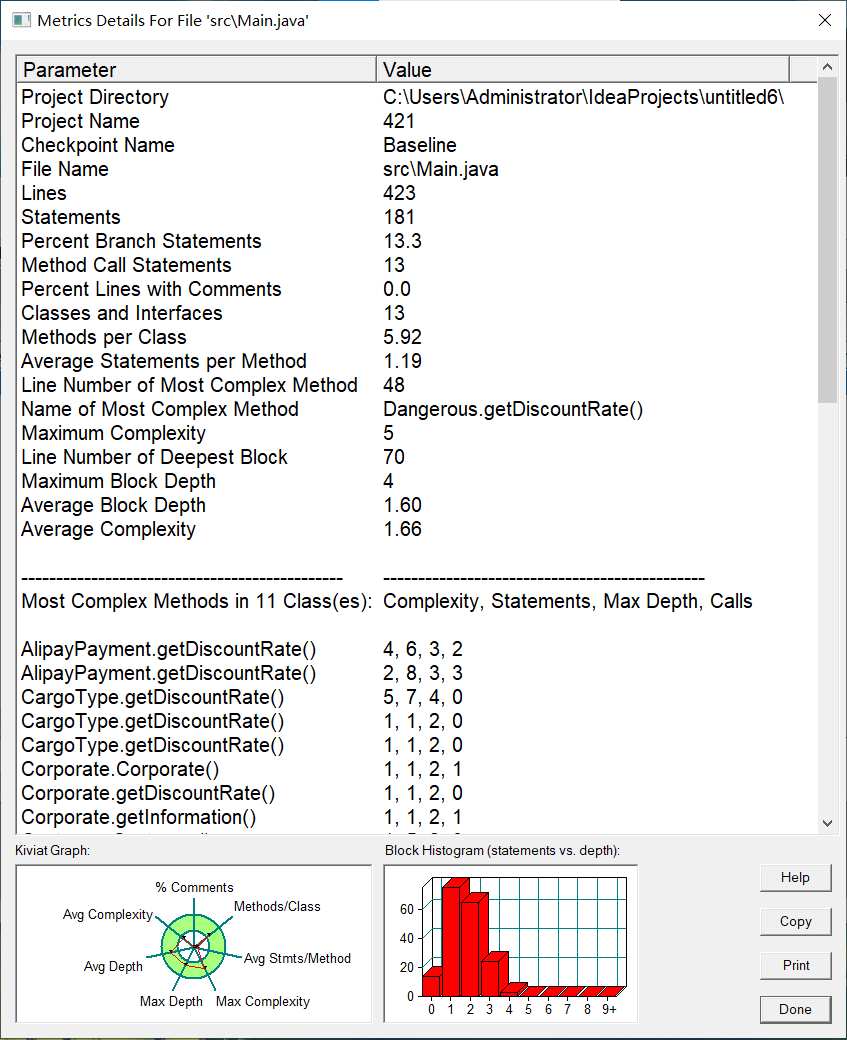This screenshot has width=847, height=1040.
Task: Select Maximum Complexity row
Action: 417,432
